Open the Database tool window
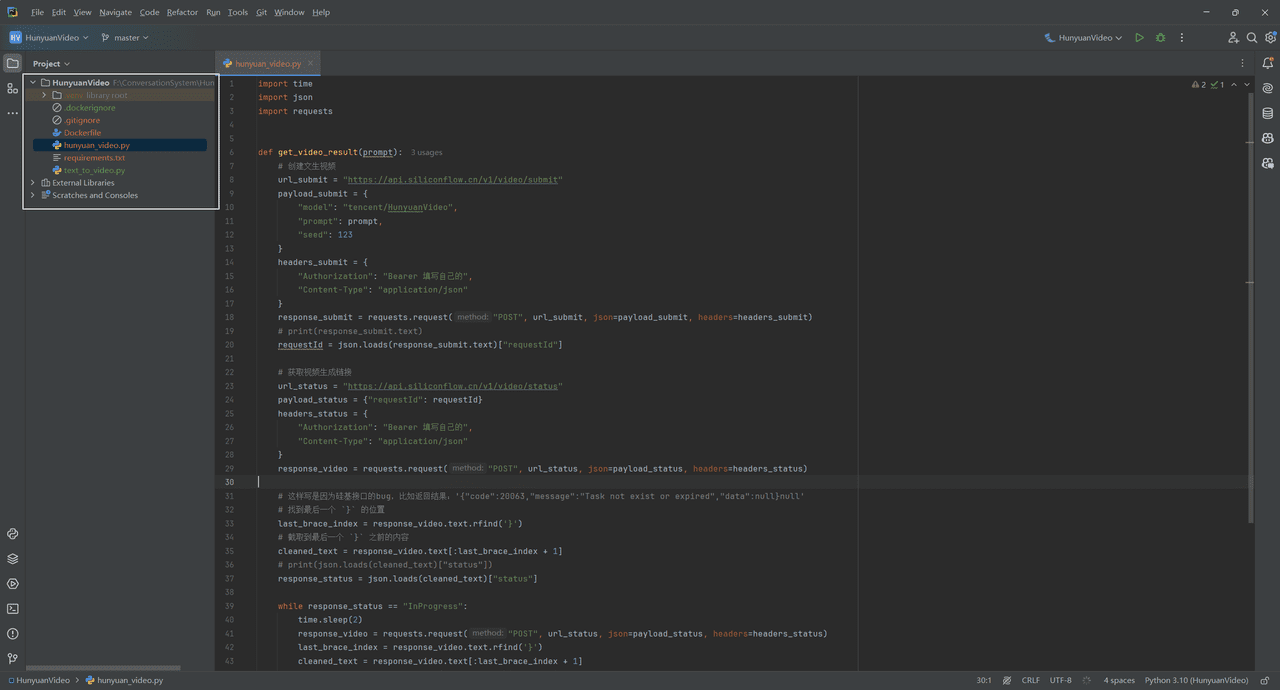Screen dimensions: 1280x690 tap(1268, 113)
